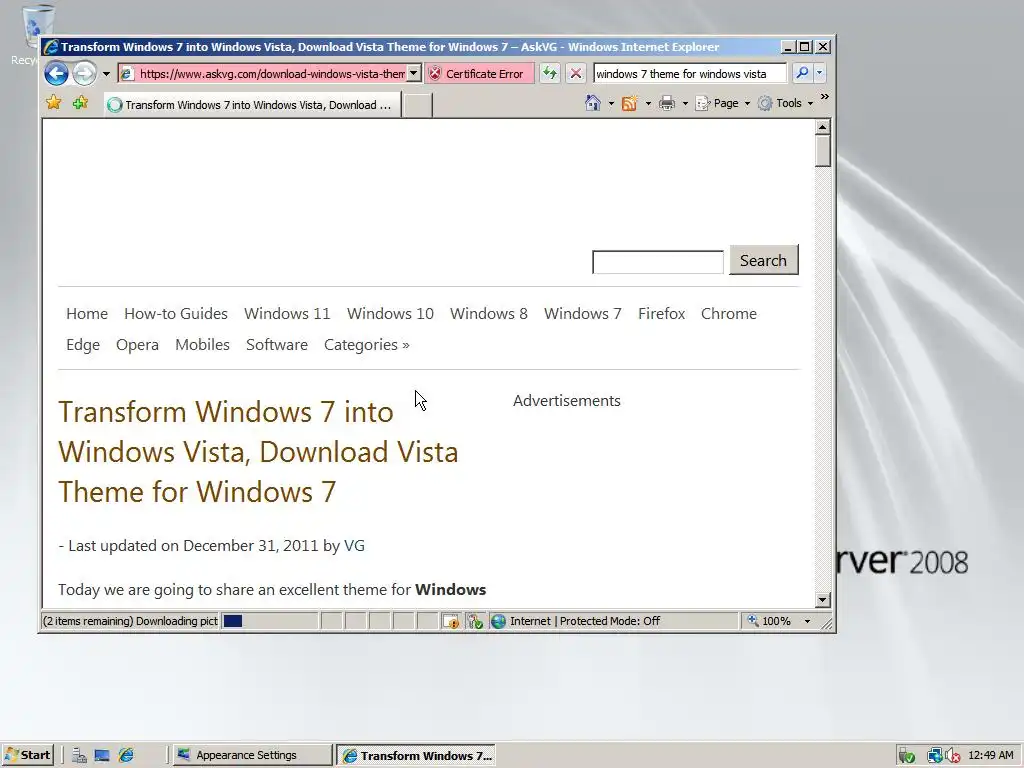
Task: Click the scrollbar down arrow
Action: 823,600
